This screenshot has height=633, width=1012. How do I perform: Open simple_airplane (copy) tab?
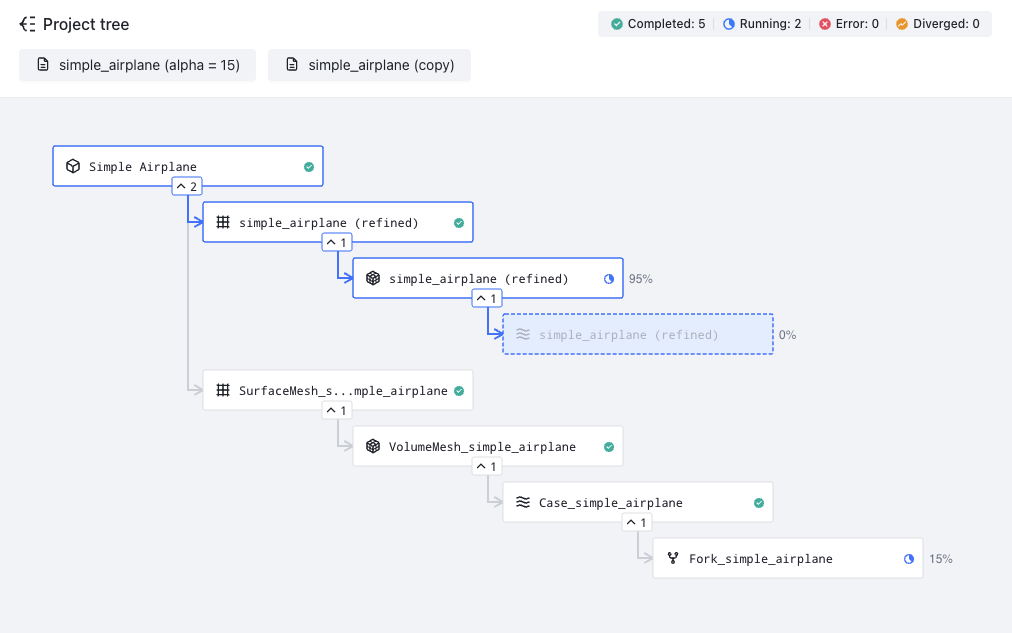(x=369, y=65)
